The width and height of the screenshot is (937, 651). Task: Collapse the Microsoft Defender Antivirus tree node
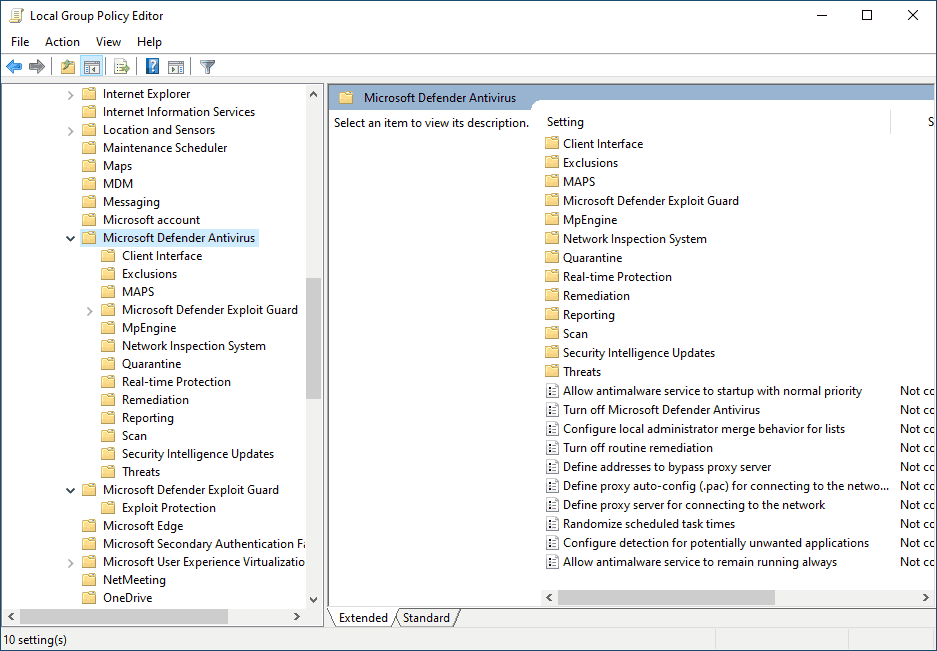pyautogui.click(x=71, y=239)
